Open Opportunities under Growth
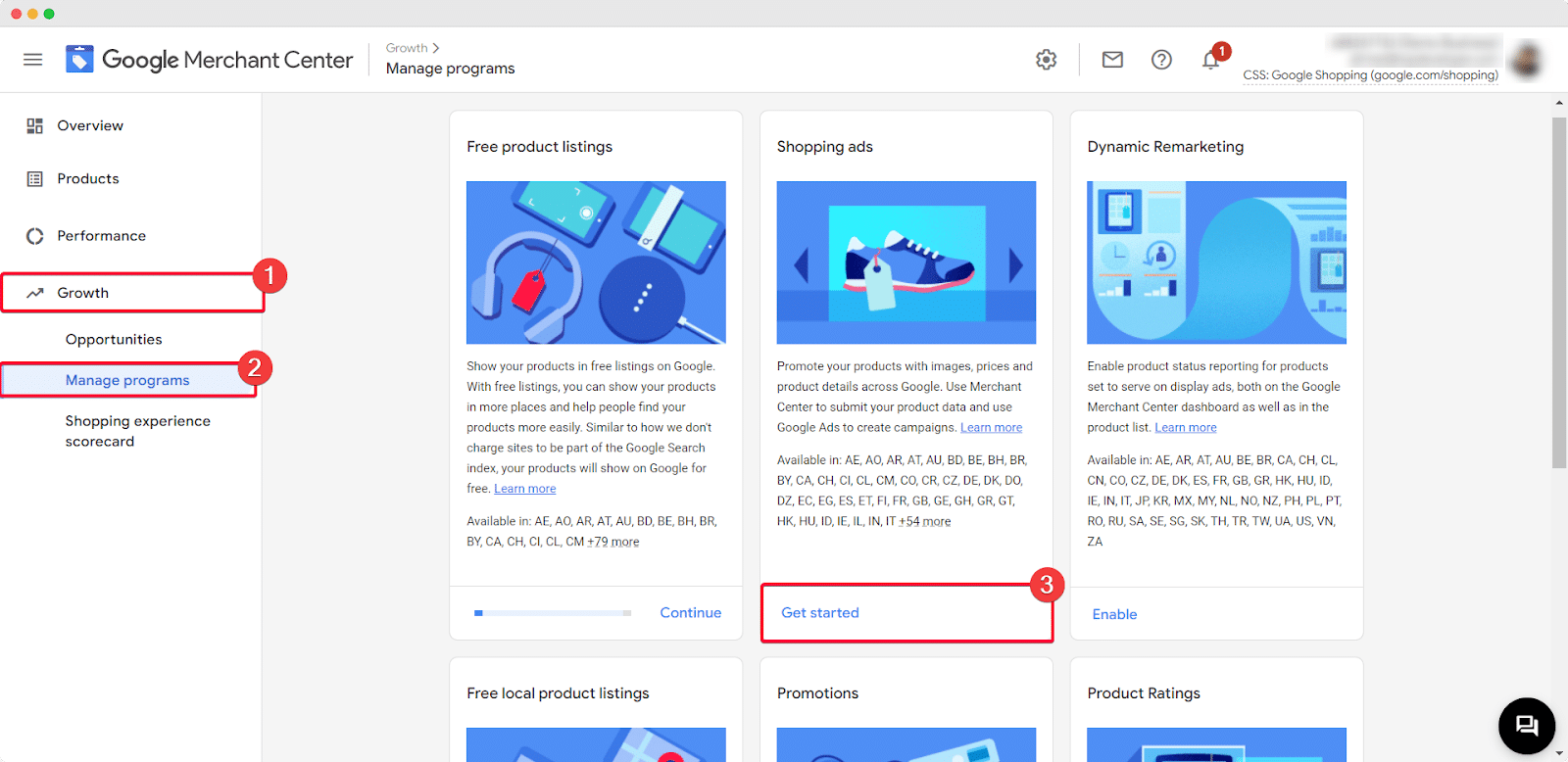1568x762 pixels. [114, 339]
